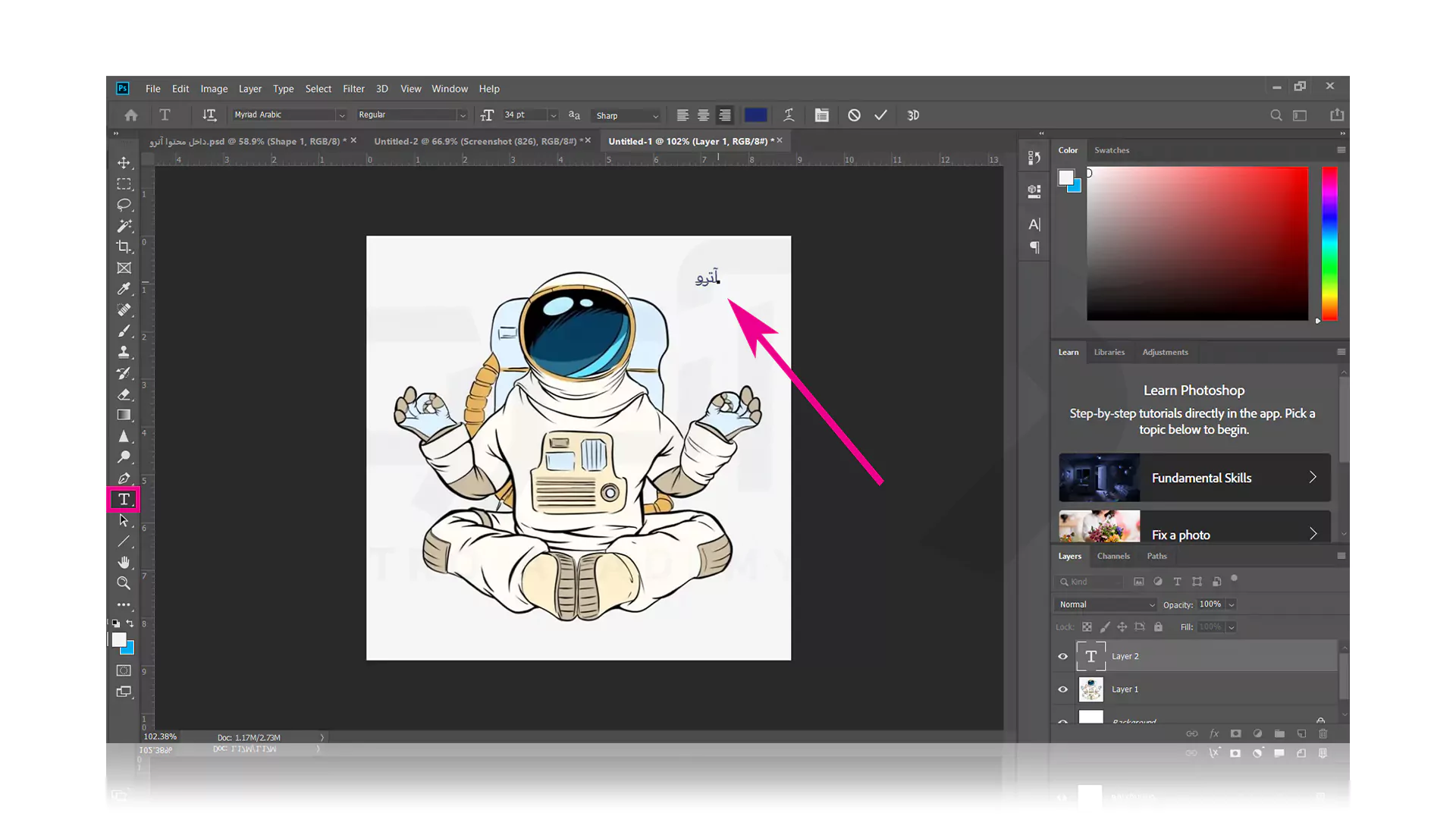
Task: Open the search icon at top right
Action: click(1276, 115)
